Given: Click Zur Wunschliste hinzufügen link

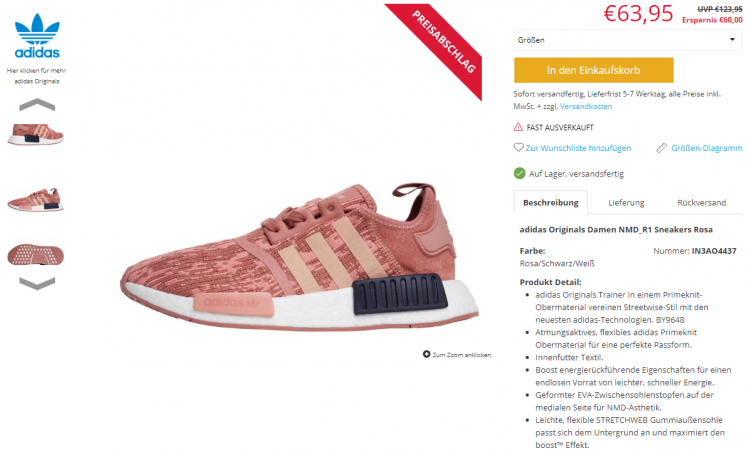Looking at the screenshot, I should tap(578, 148).
